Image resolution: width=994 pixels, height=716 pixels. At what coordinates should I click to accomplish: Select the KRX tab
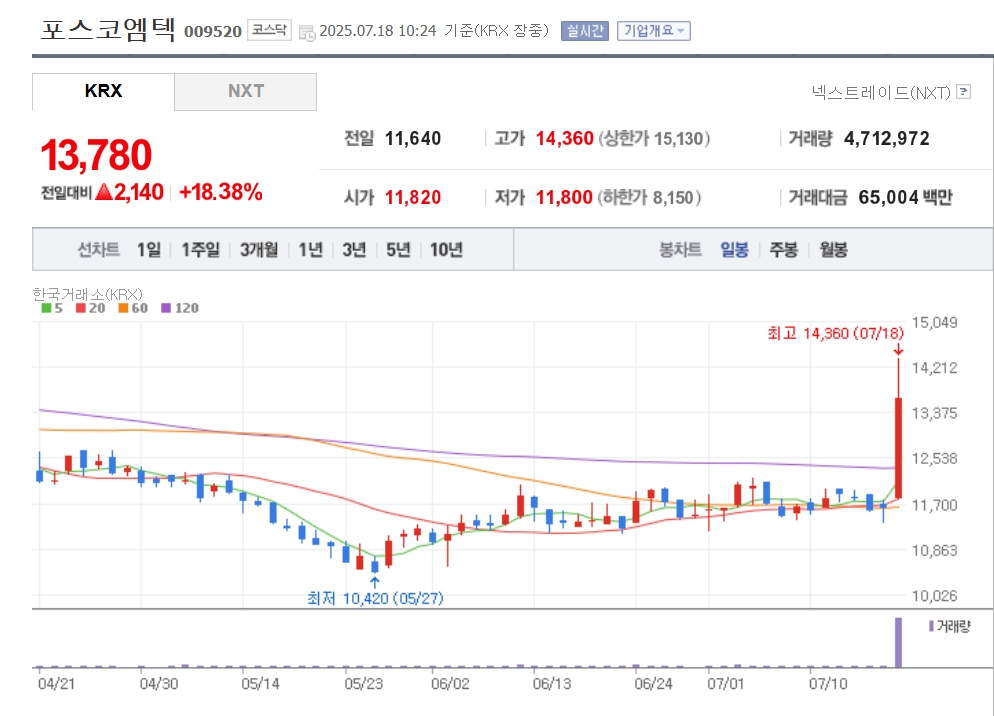[x=103, y=91]
